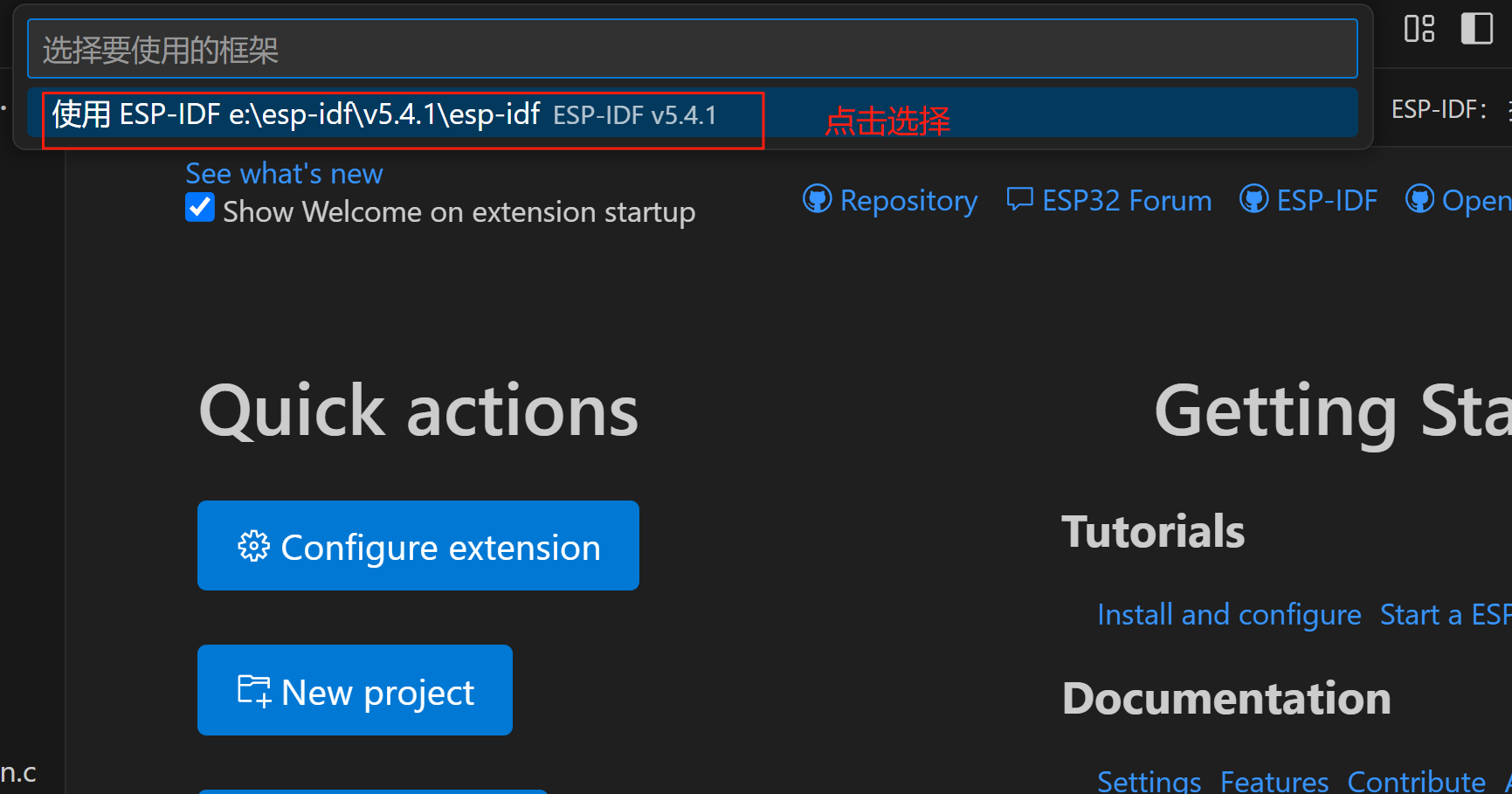Click the GitHub icon beside the ESP-IDF link
This screenshot has width=1512, height=794.
1253,199
